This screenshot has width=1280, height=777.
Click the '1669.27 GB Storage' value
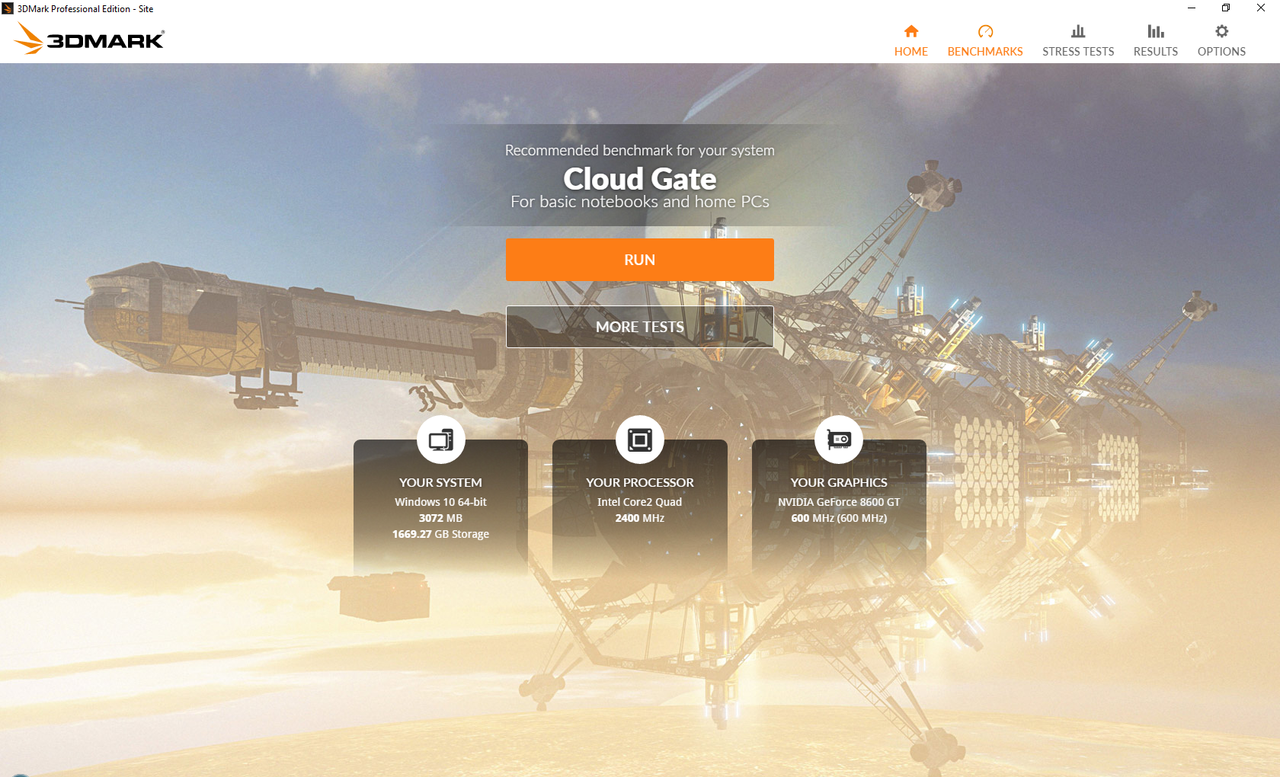pos(441,534)
